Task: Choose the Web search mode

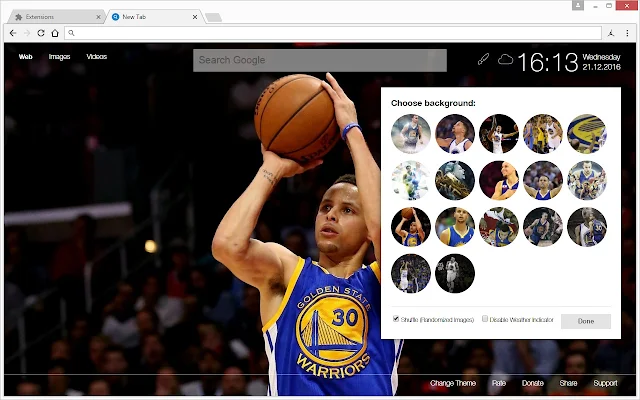Action: [x=25, y=57]
